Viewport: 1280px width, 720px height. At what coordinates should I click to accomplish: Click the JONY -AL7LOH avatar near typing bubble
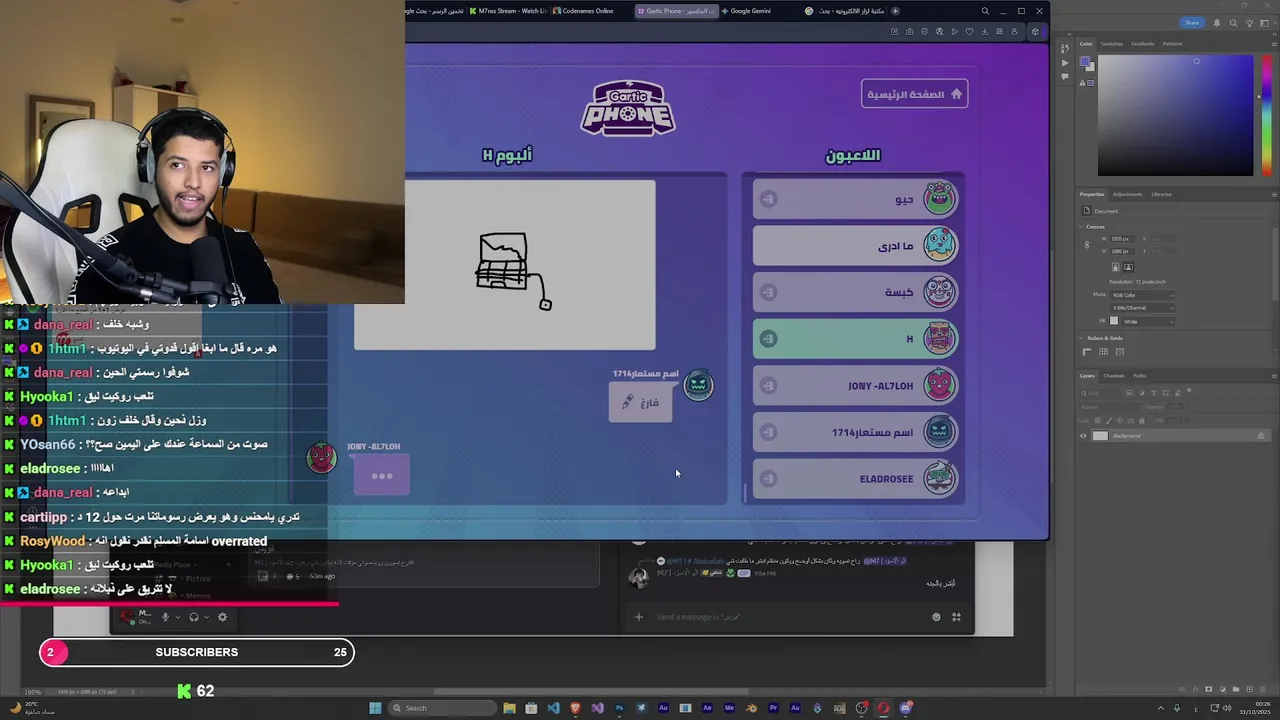[321, 457]
